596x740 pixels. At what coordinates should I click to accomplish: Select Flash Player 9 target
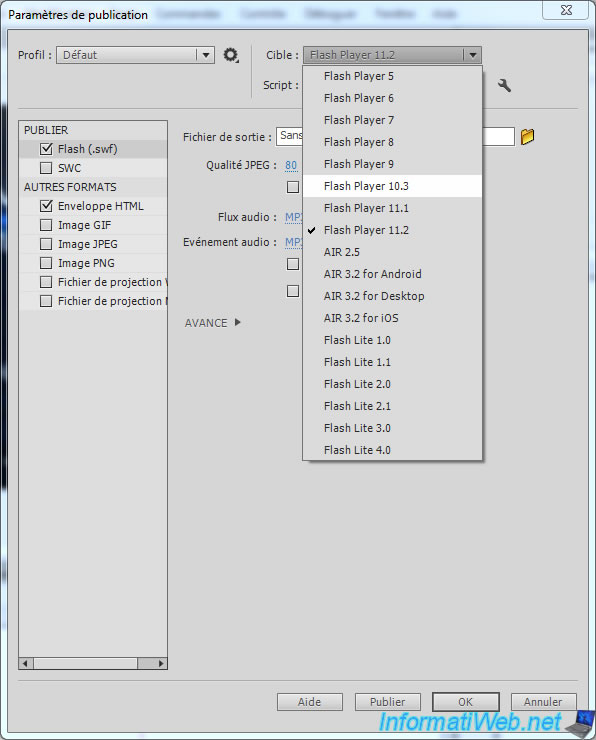[392, 164]
